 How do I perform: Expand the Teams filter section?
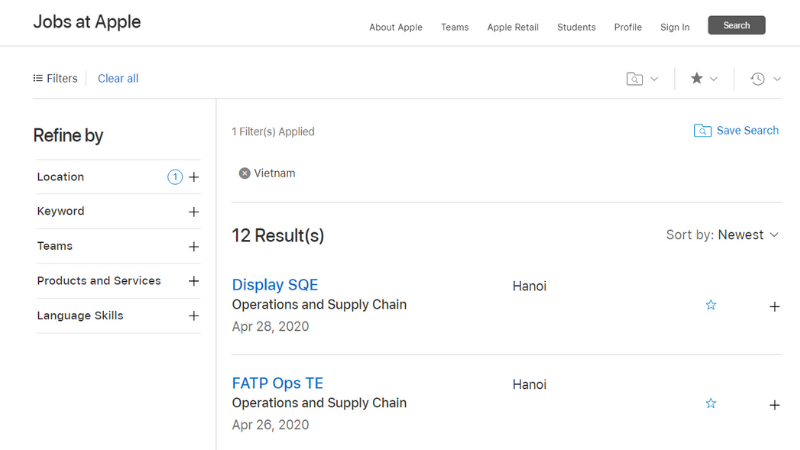tap(194, 247)
